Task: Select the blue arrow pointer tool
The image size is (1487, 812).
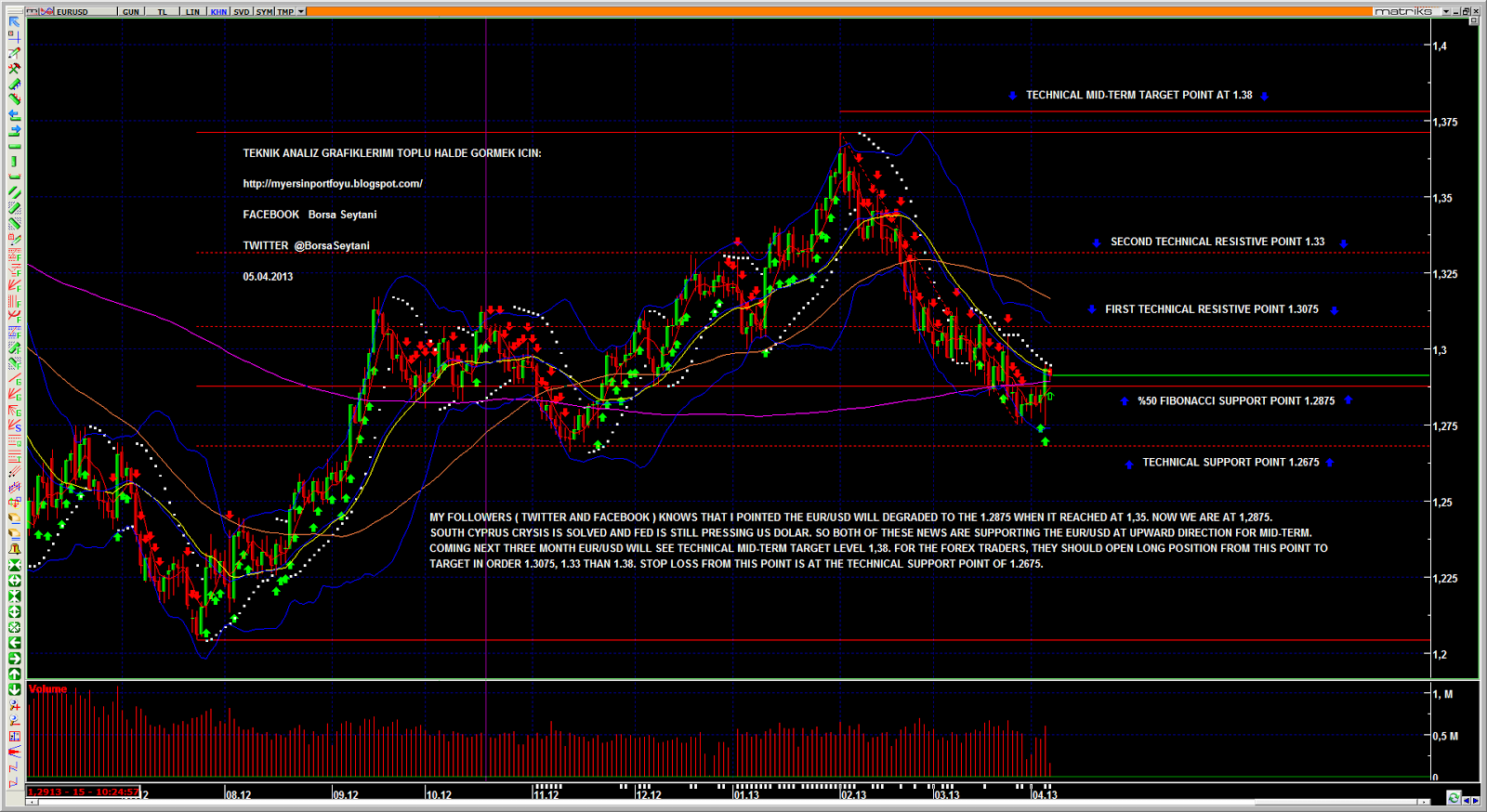Action: click(x=14, y=21)
